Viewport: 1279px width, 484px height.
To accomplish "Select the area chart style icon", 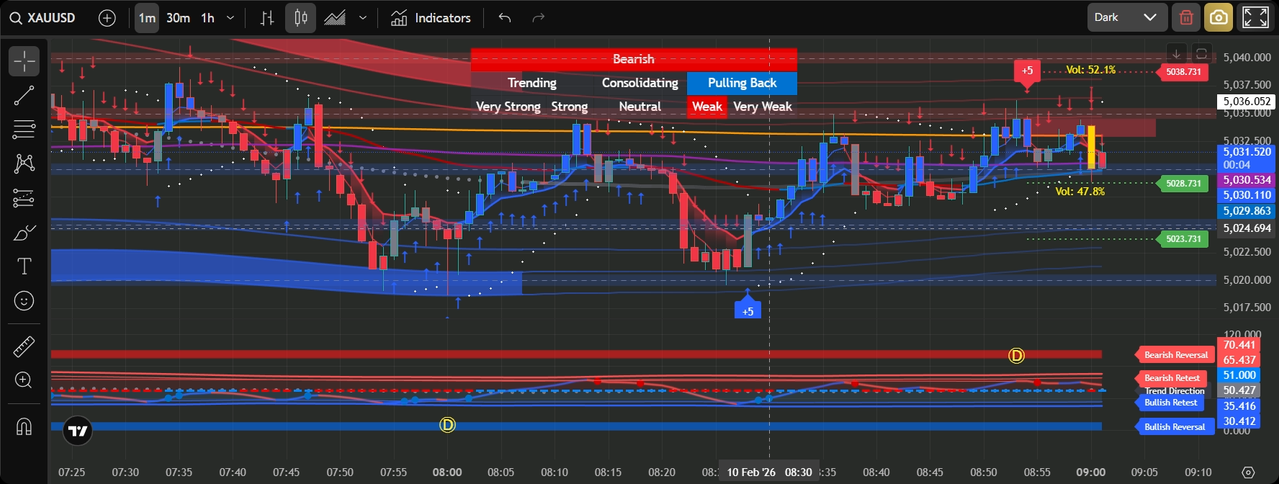I will [x=335, y=18].
